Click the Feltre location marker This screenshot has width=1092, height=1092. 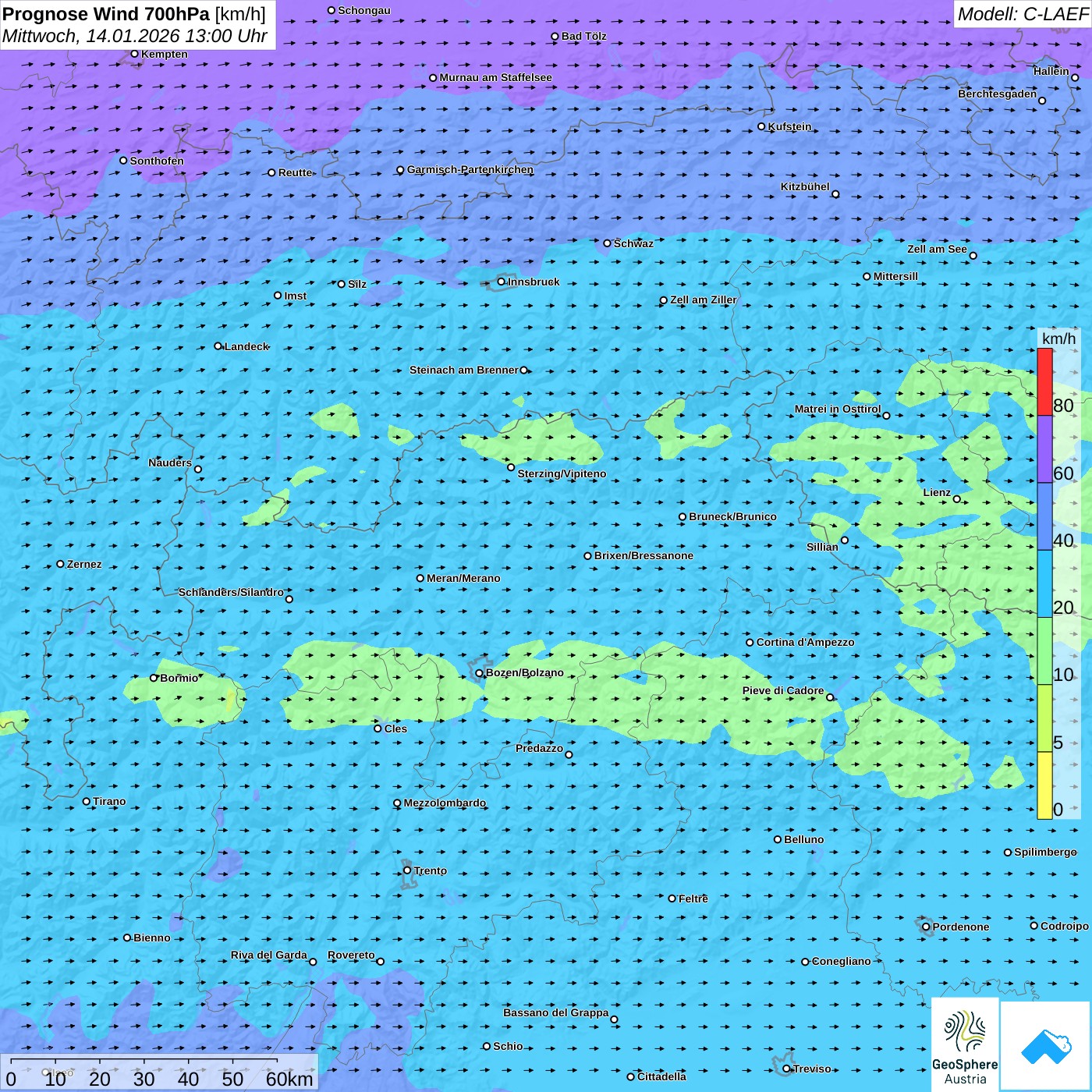point(672,899)
